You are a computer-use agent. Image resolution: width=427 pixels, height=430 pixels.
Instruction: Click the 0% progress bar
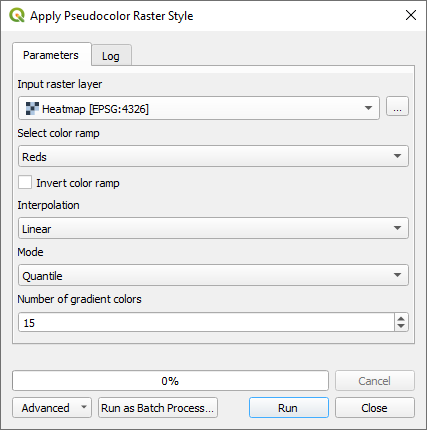tap(170, 381)
